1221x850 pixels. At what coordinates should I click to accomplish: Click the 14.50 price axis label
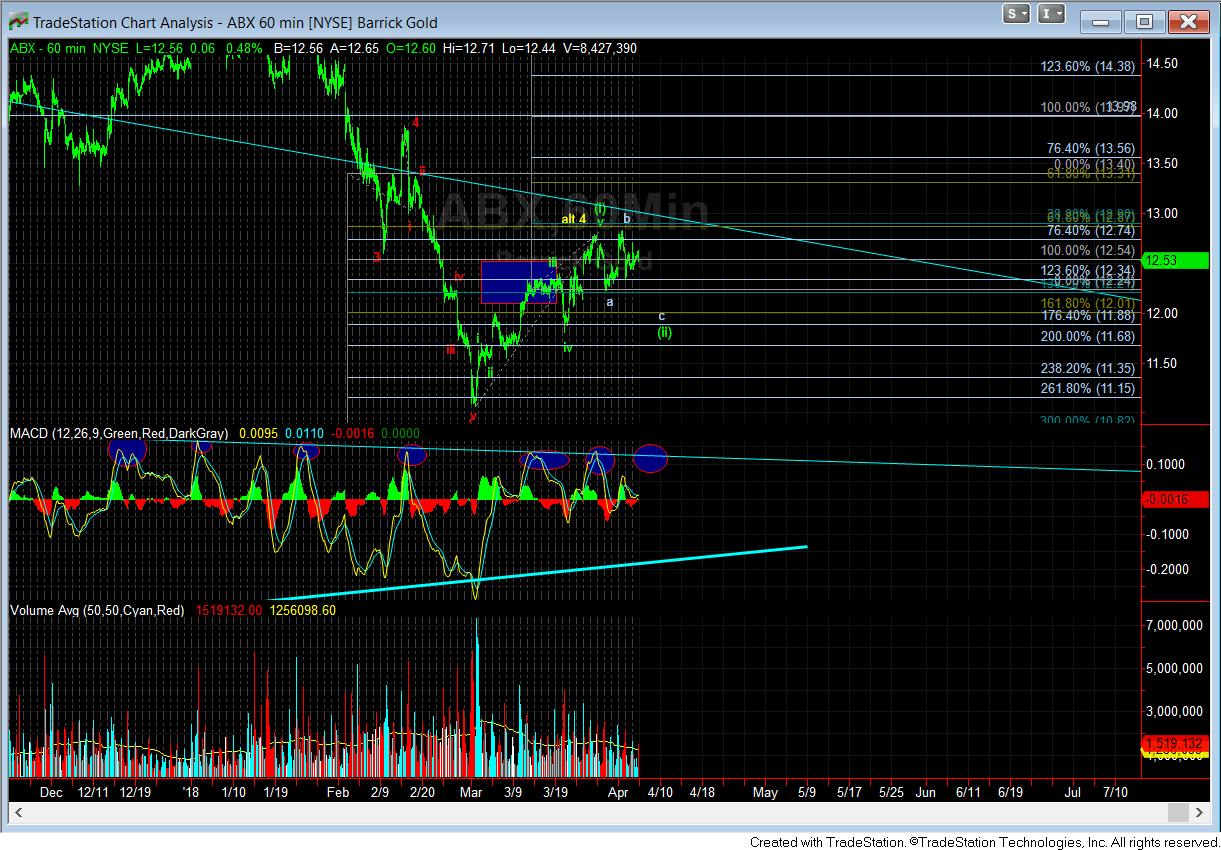point(1162,63)
